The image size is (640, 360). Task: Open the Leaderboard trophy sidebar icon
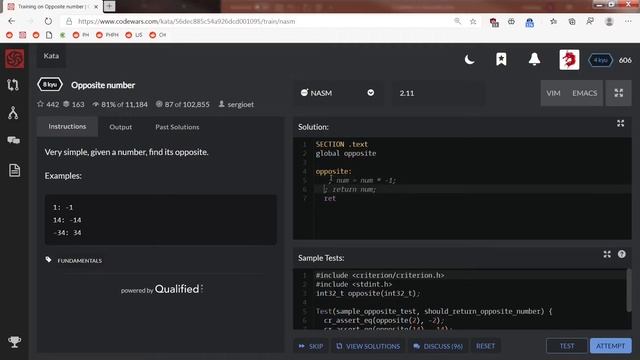pos(14,342)
